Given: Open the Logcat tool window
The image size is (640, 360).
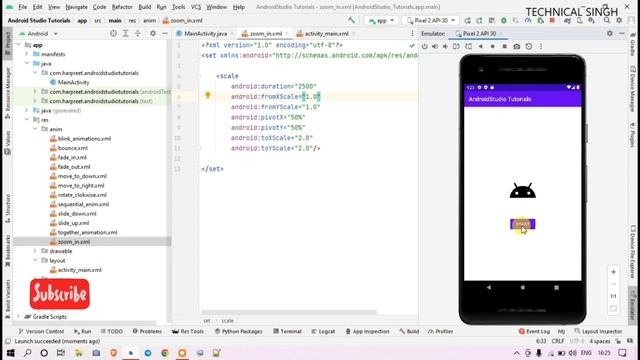Looking at the screenshot, I should tap(323, 331).
